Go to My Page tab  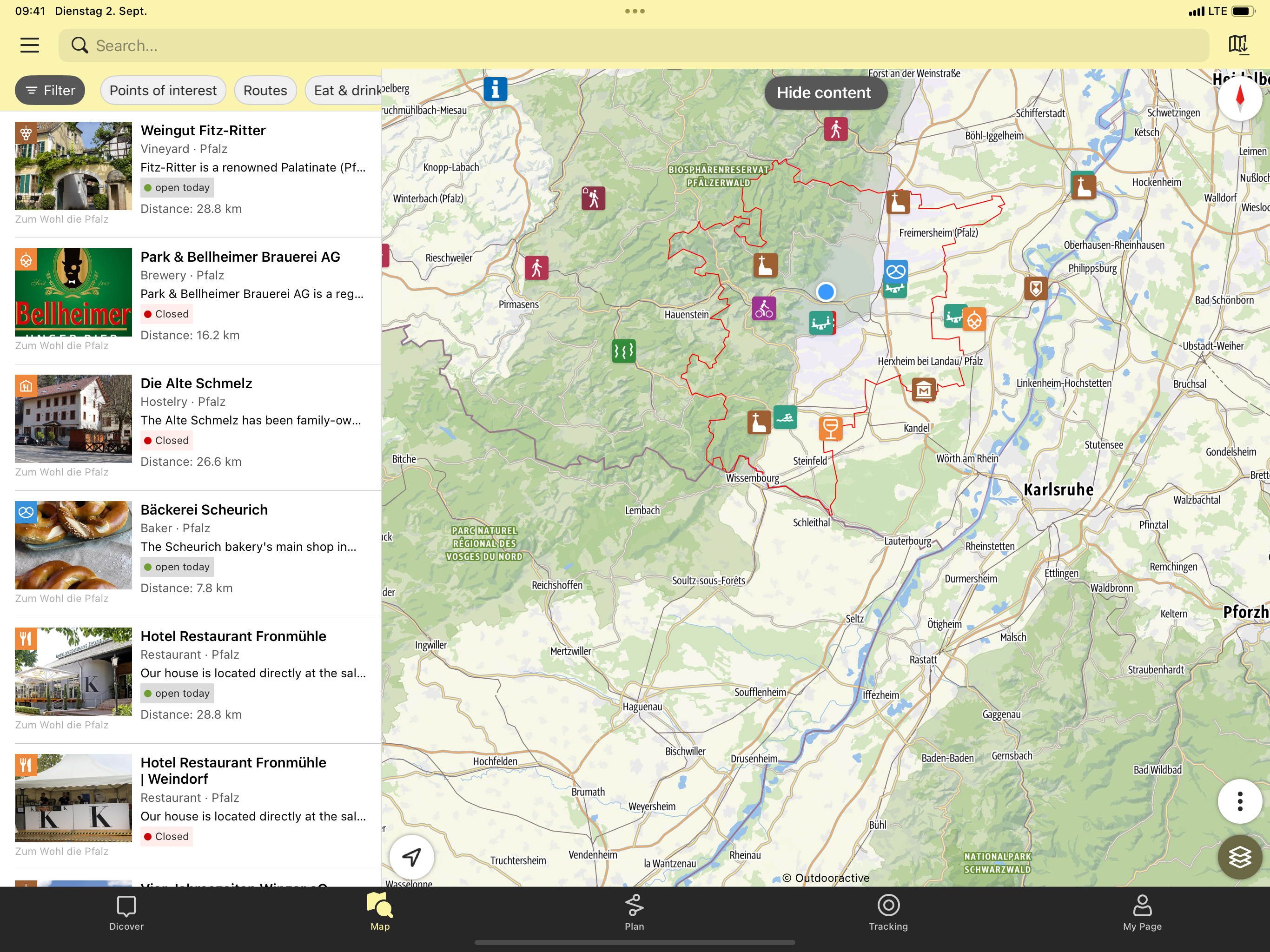point(1143,913)
